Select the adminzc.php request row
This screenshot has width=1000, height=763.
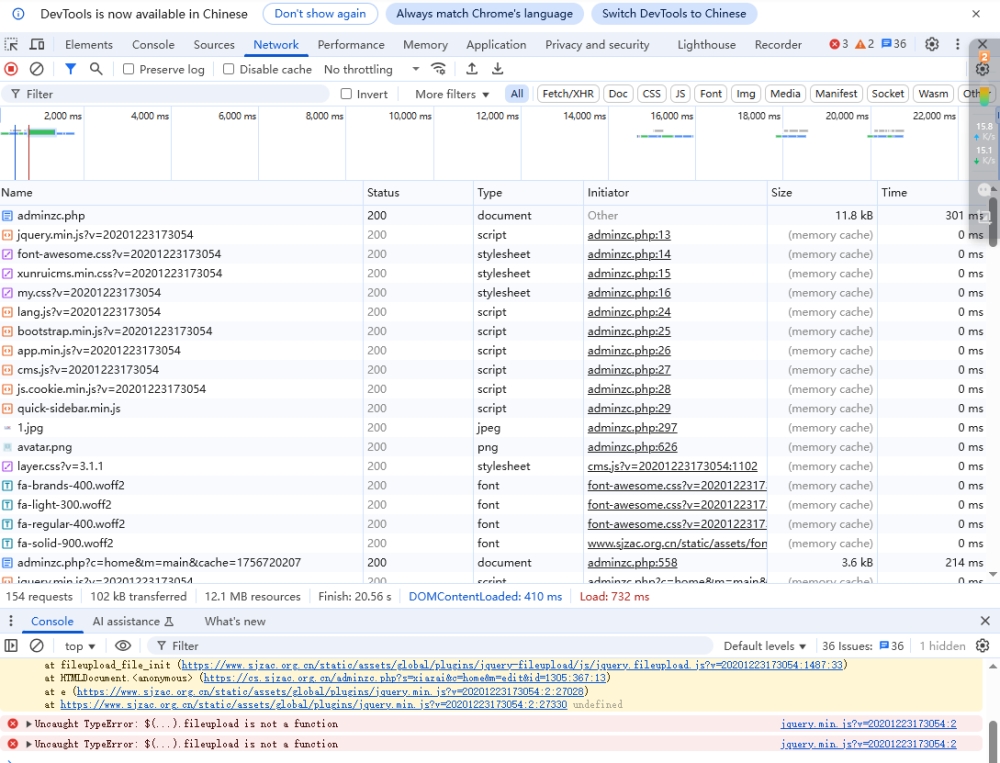492,216
